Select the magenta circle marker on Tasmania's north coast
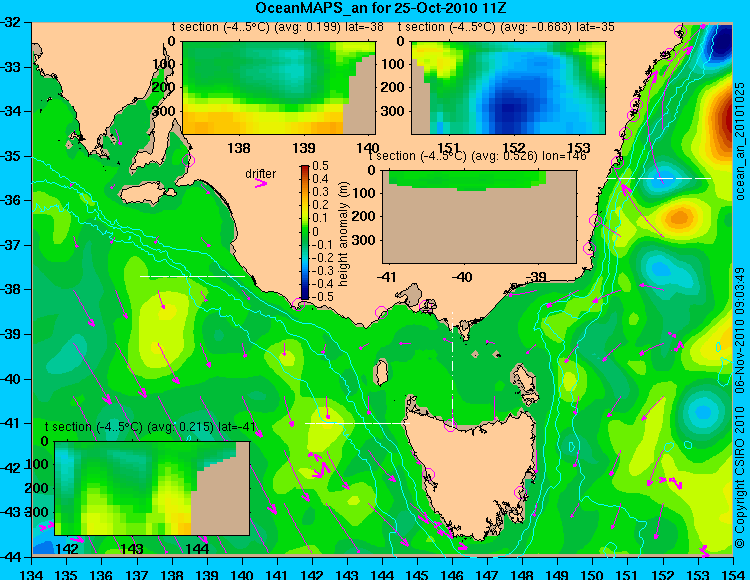 coord(451,425)
